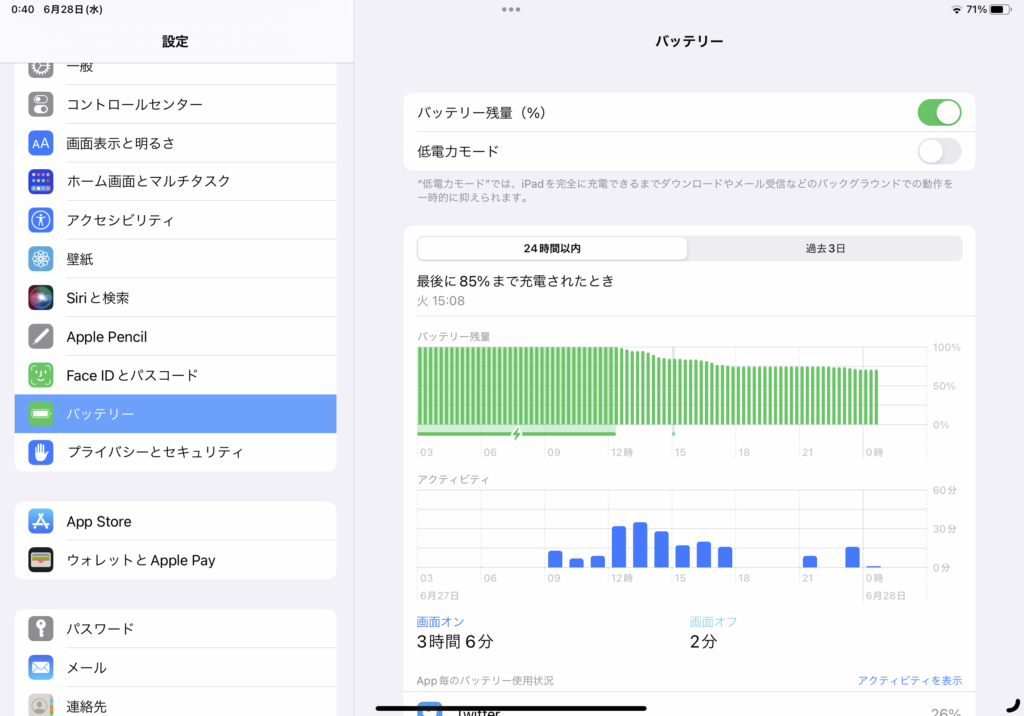
Task: Tap the Contacts icon
Action: point(40,705)
